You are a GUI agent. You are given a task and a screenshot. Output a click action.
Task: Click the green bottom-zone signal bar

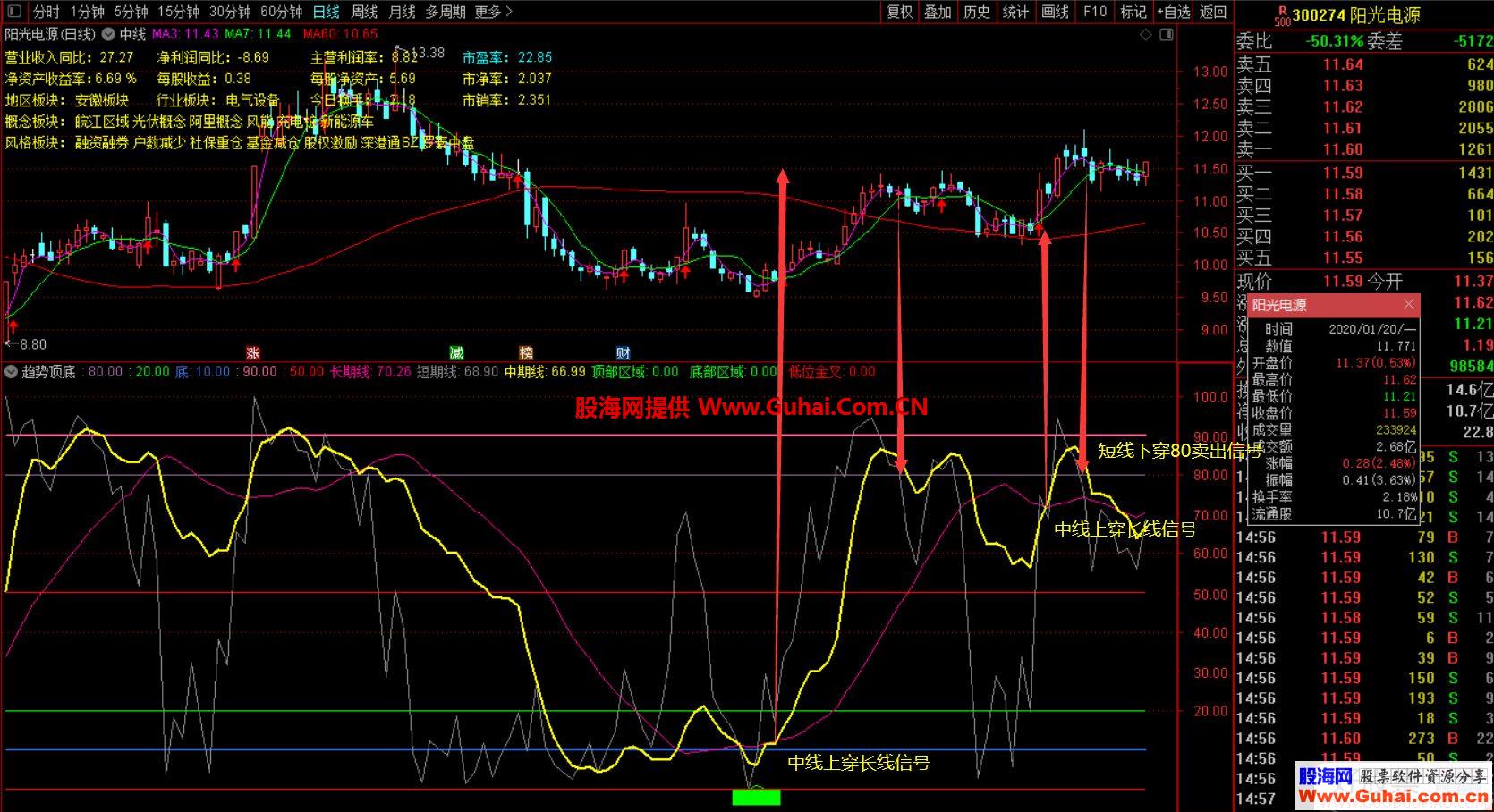[x=756, y=796]
